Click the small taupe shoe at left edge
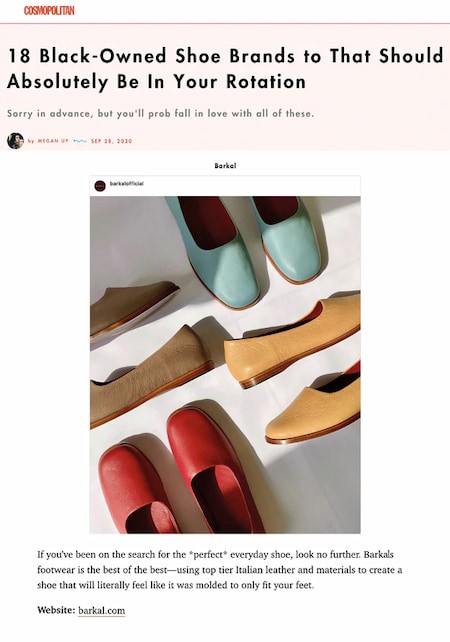 131,305
